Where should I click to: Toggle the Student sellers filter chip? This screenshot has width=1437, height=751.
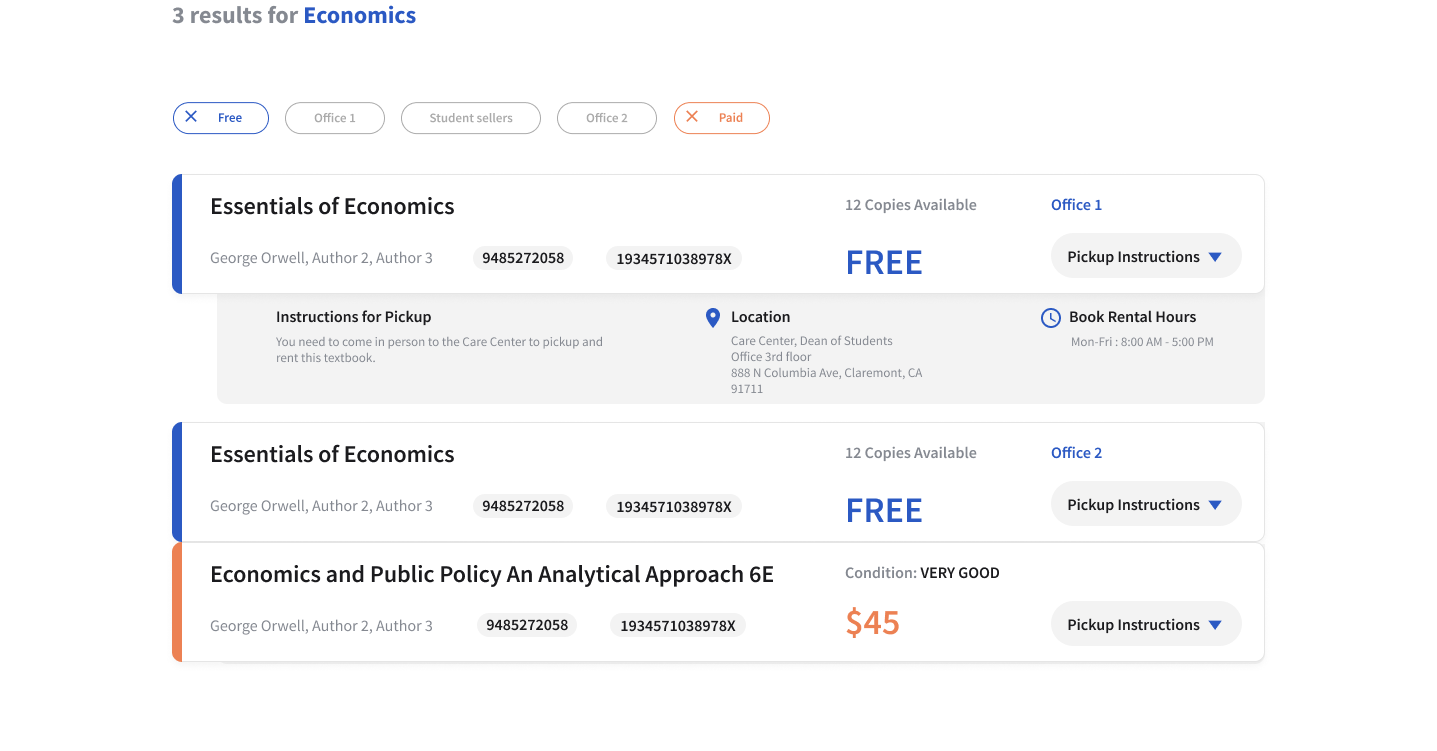pos(471,118)
